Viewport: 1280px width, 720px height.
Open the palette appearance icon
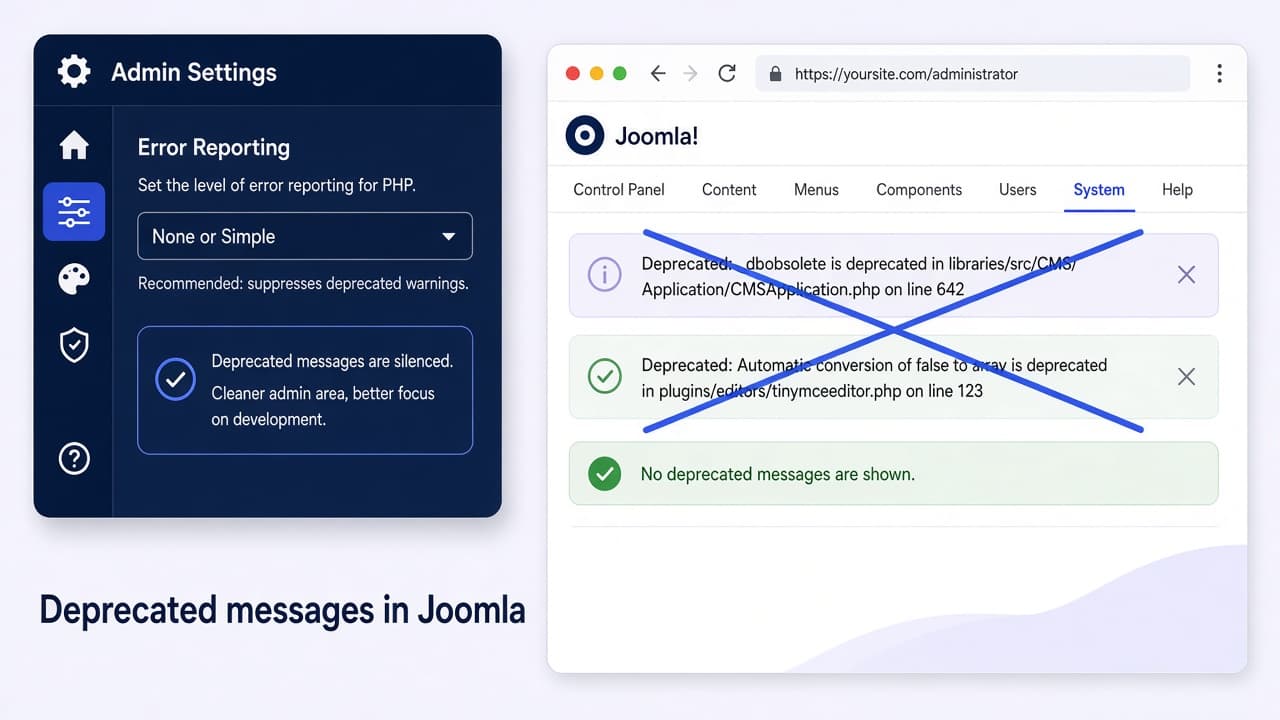click(74, 279)
